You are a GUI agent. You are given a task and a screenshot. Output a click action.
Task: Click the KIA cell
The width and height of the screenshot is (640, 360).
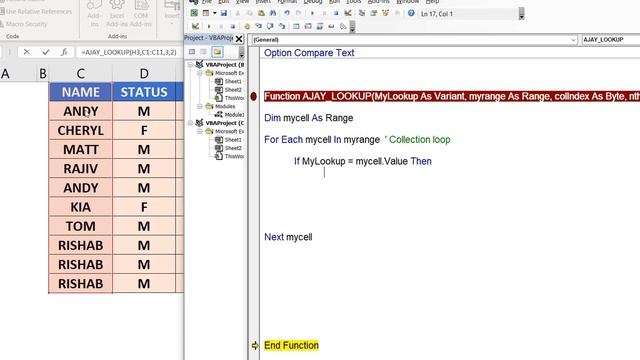point(81,207)
